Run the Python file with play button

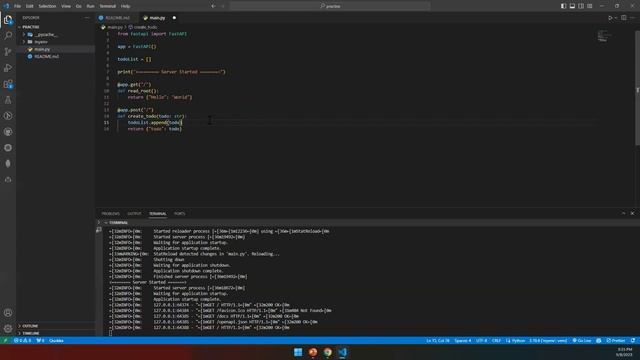click(x=610, y=18)
